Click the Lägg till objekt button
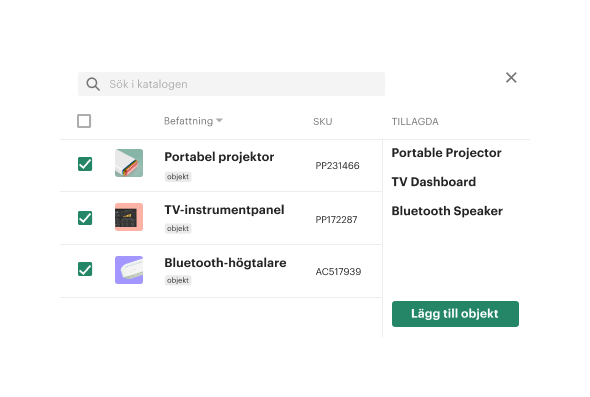Viewport: 590px width, 397px height. click(x=455, y=314)
